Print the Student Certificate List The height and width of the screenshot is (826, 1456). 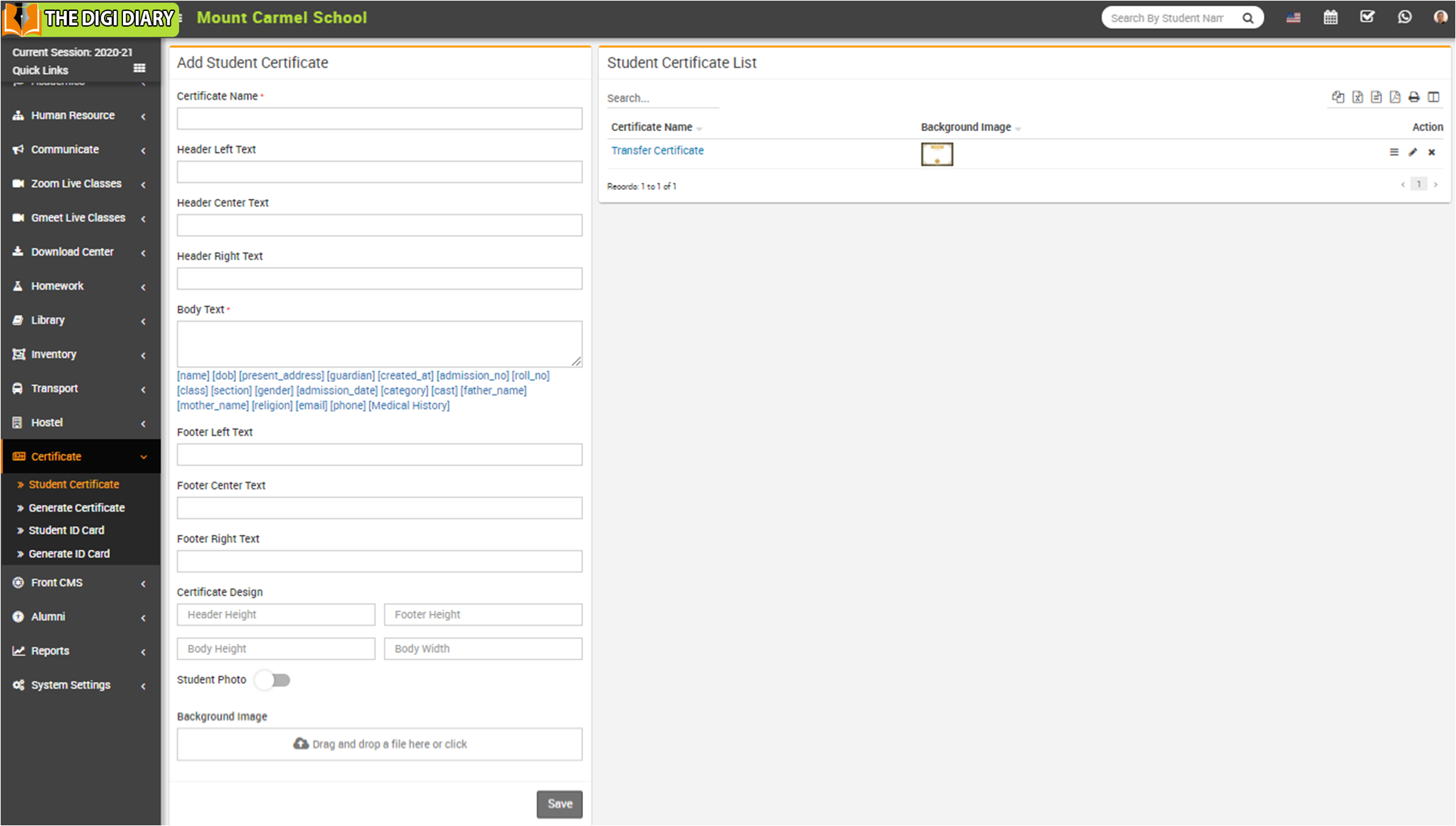[x=1414, y=97]
